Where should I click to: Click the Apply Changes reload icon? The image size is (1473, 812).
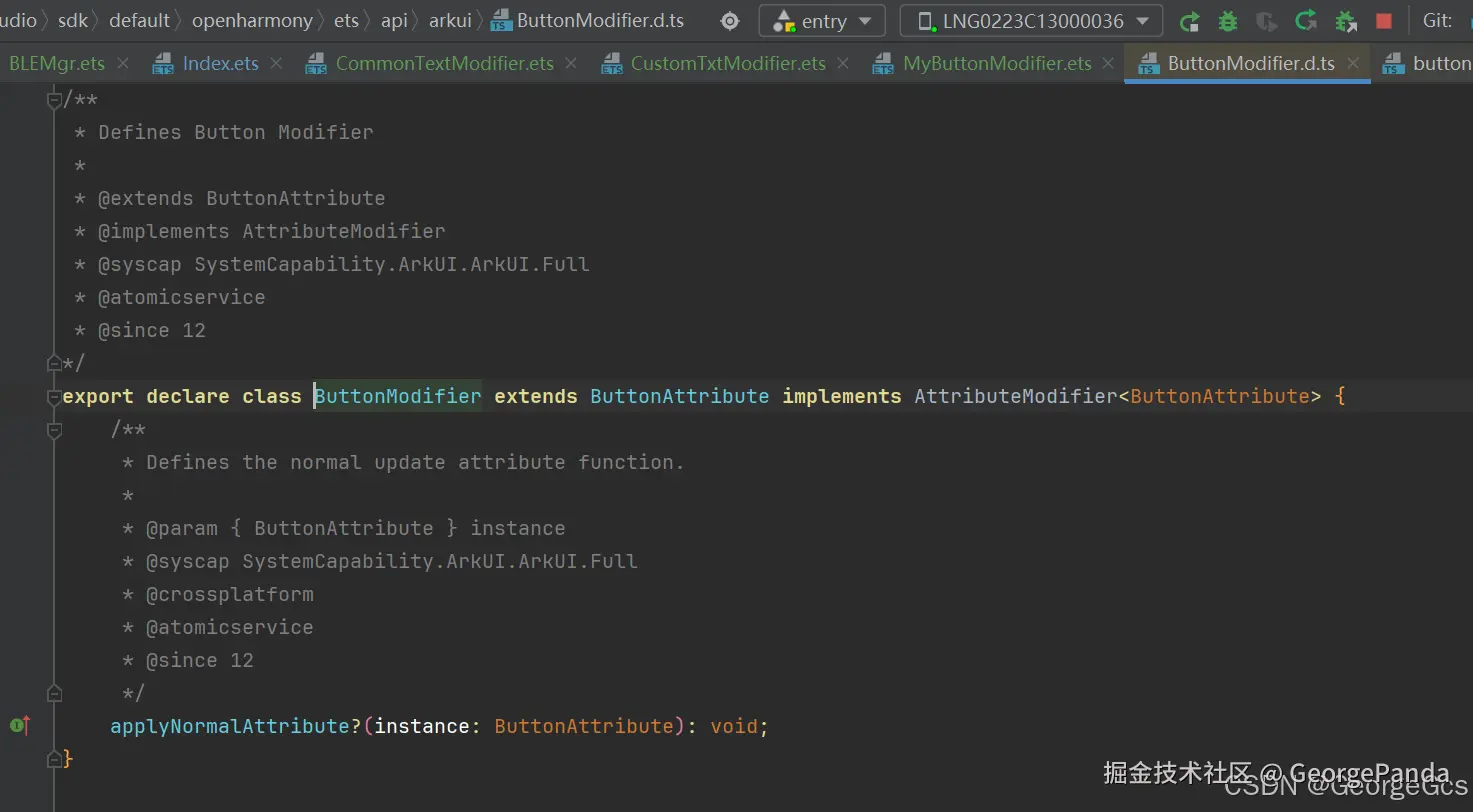tap(1306, 21)
